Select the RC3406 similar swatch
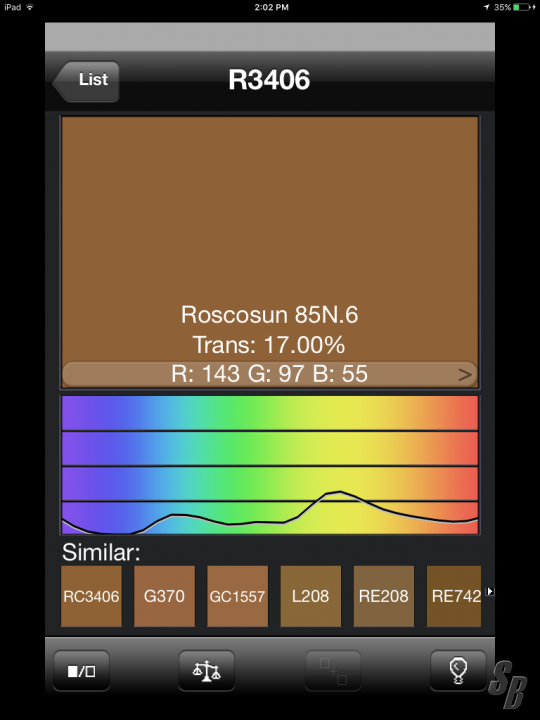This screenshot has width=540, height=720. coord(91,596)
